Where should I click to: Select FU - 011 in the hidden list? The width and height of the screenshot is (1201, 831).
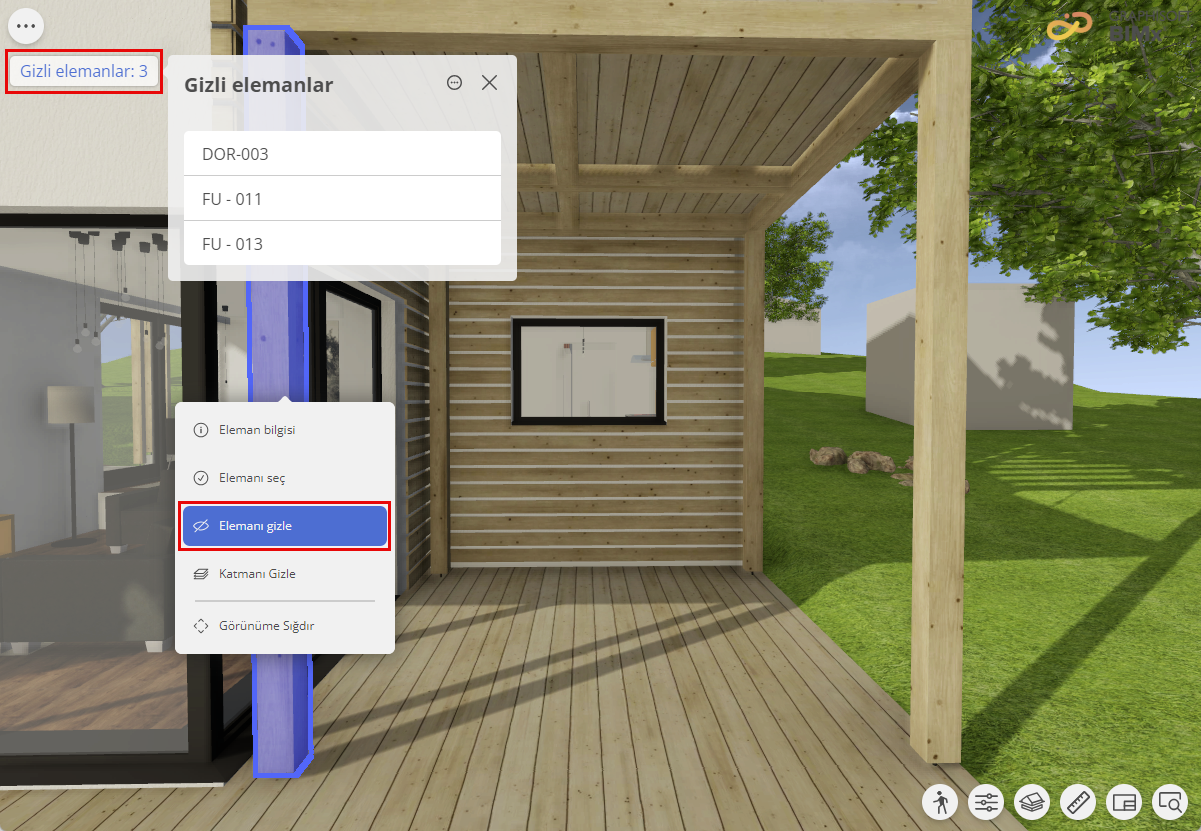pyautogui.click(x=342, y=199)
